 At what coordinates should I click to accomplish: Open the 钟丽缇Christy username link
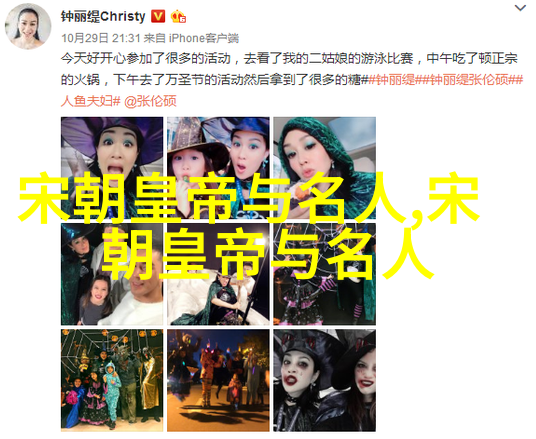click(103, 16)
